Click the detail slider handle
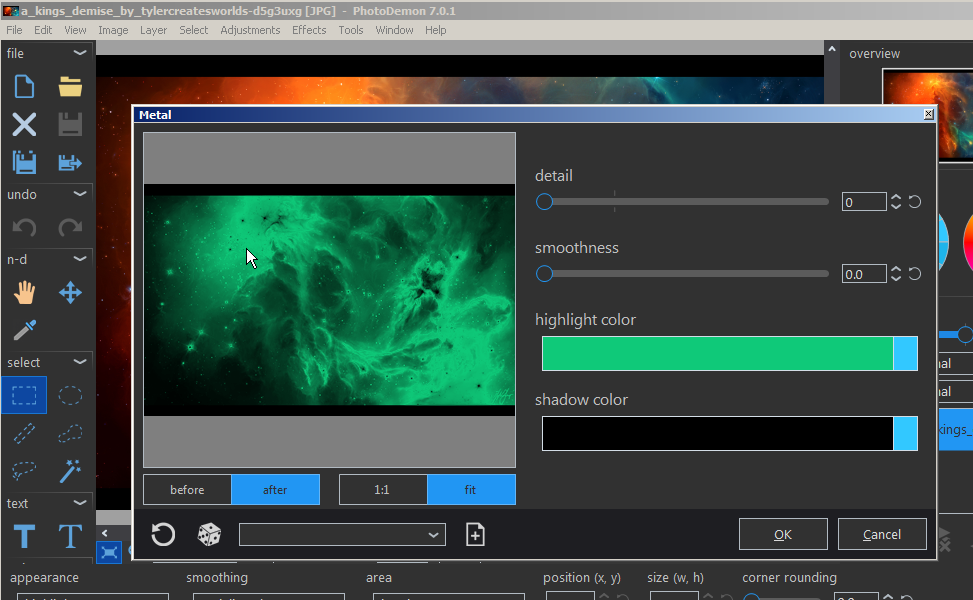 coord(544,202)
